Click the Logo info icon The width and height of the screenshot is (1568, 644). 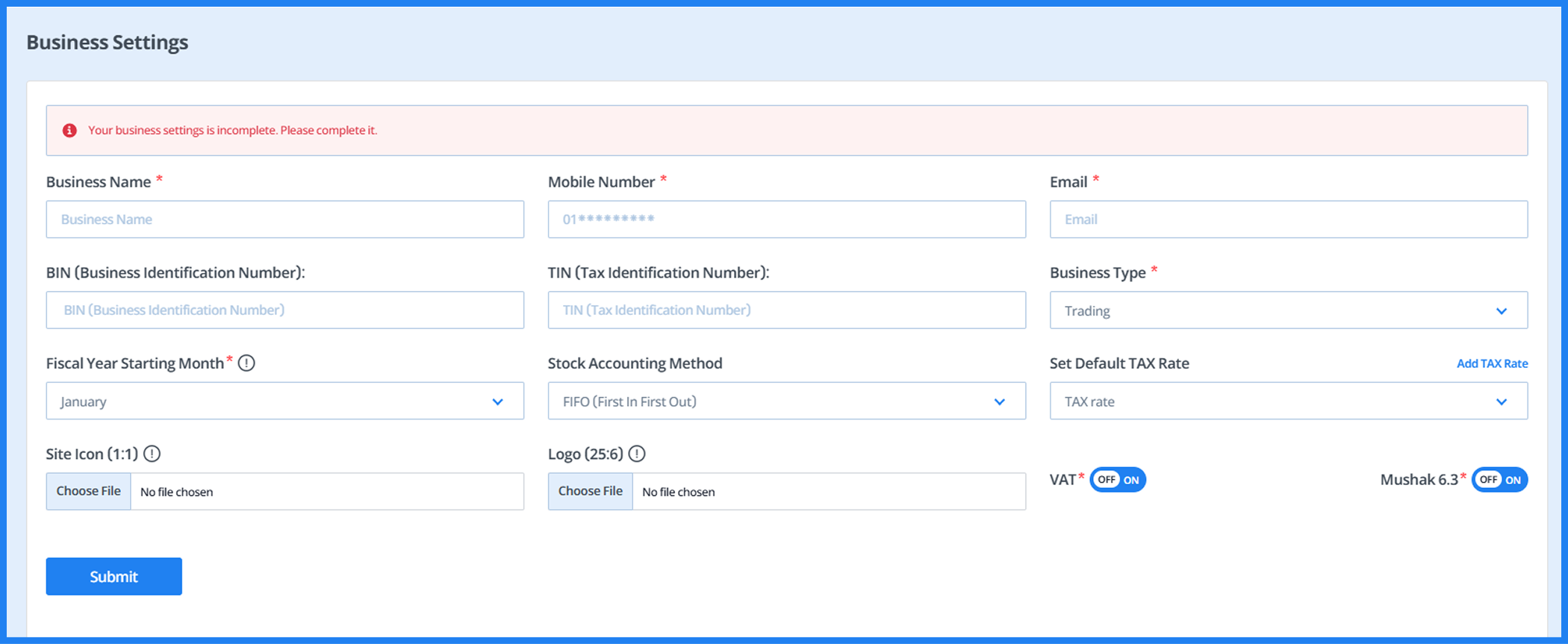pos(636,454)
